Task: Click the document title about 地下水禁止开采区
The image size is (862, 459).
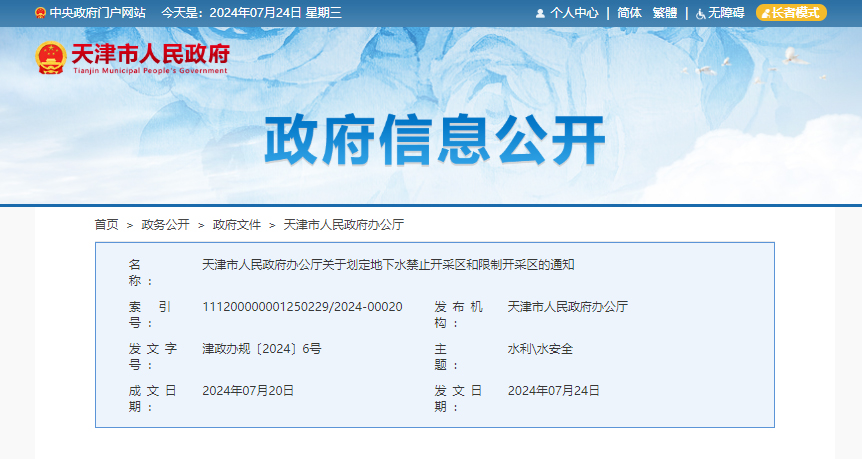Action: (x=388, y=265)
